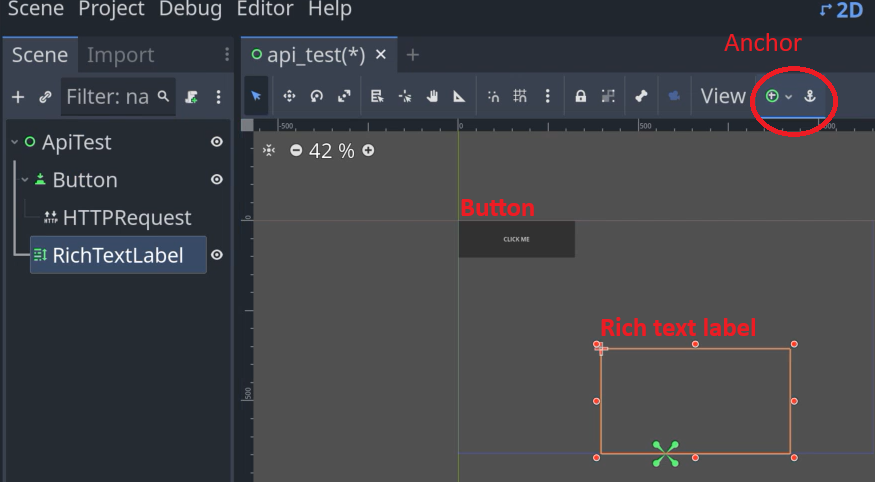
Task: Toggle visibility of the Button node
Action: click(217, 179)
